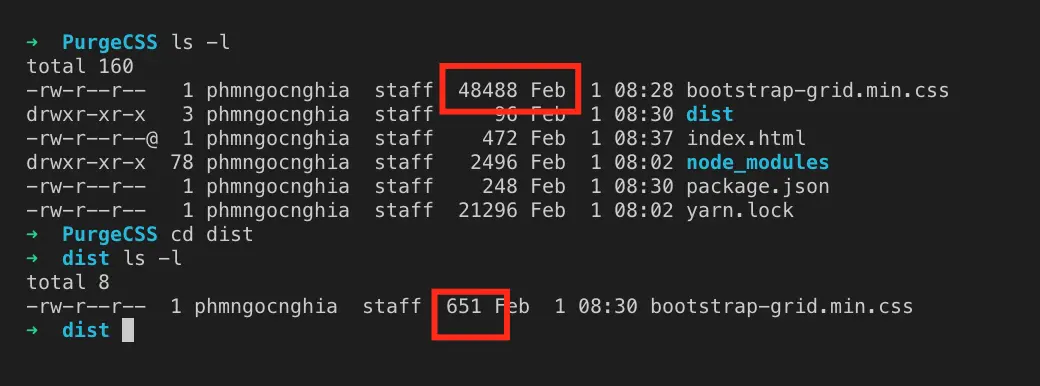Image resolution: width=1040 pixels, height=386 pixels.
Task: Select the blue 'dist' directory name in listing
Action: point(710,114)
